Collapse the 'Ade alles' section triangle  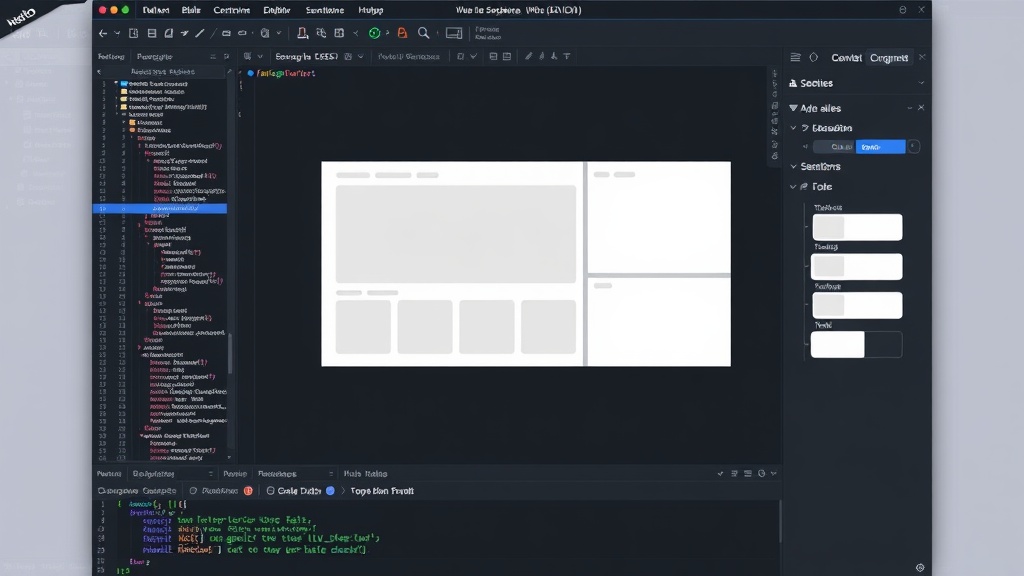(x=793, y=108)
